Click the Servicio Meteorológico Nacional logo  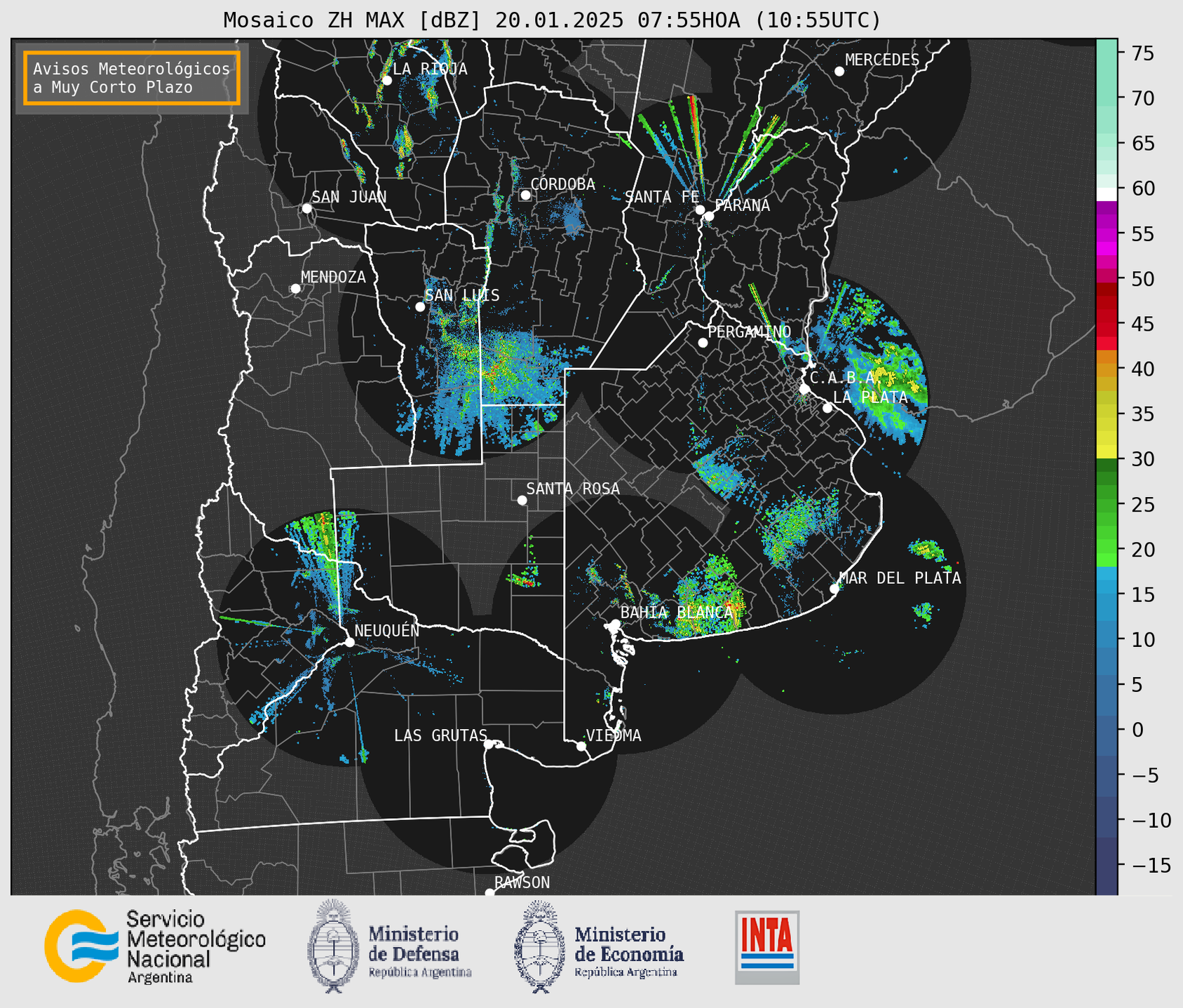coord(155,946)
